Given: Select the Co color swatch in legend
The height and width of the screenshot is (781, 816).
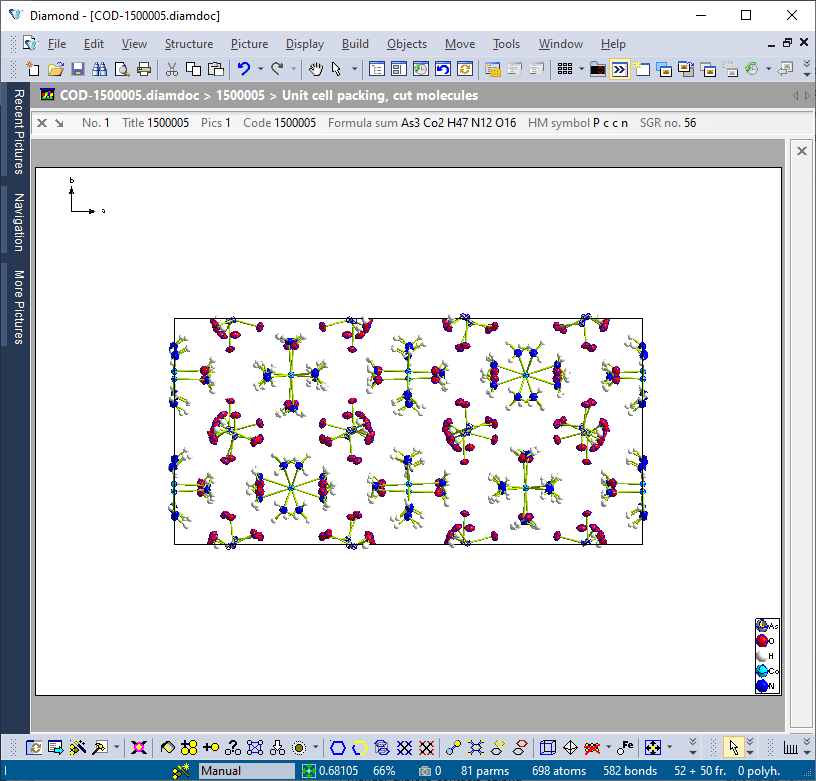Looking at the screenshot, I should pyautogui.click(x=761, y=669).
